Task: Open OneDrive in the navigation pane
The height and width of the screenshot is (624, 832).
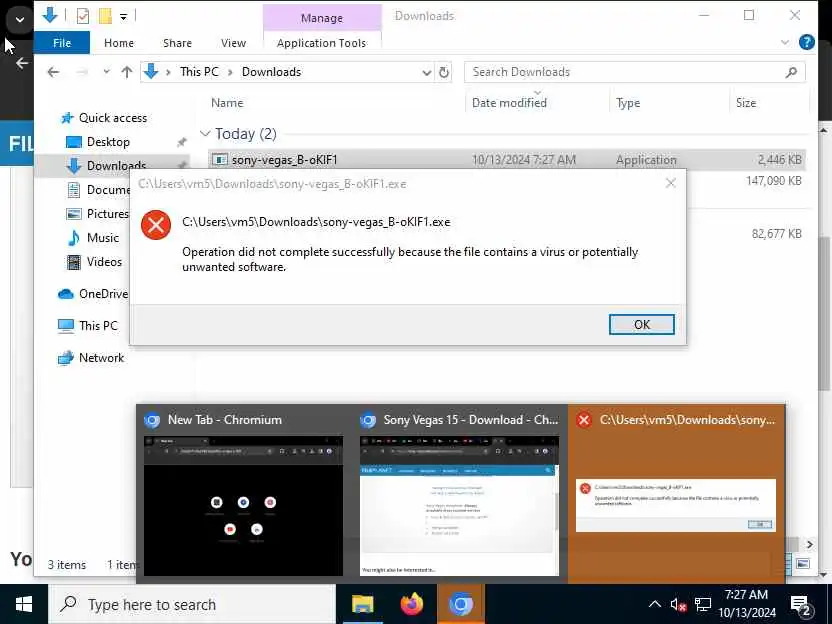Action: [103, 294]
